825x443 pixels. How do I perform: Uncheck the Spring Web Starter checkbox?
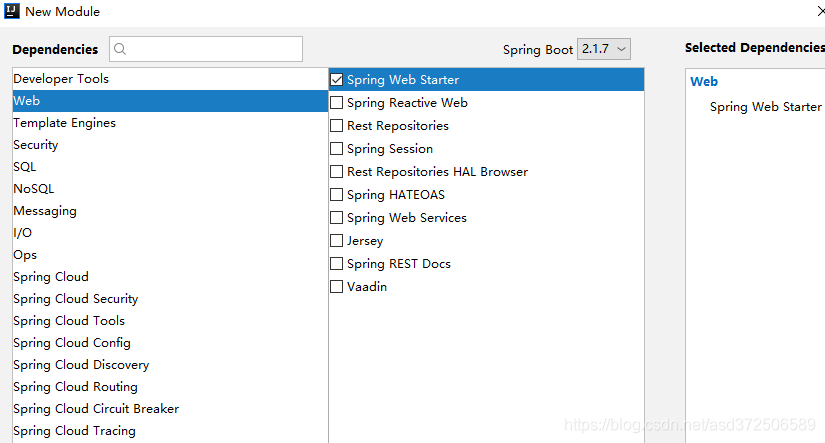tap(336, 80)
